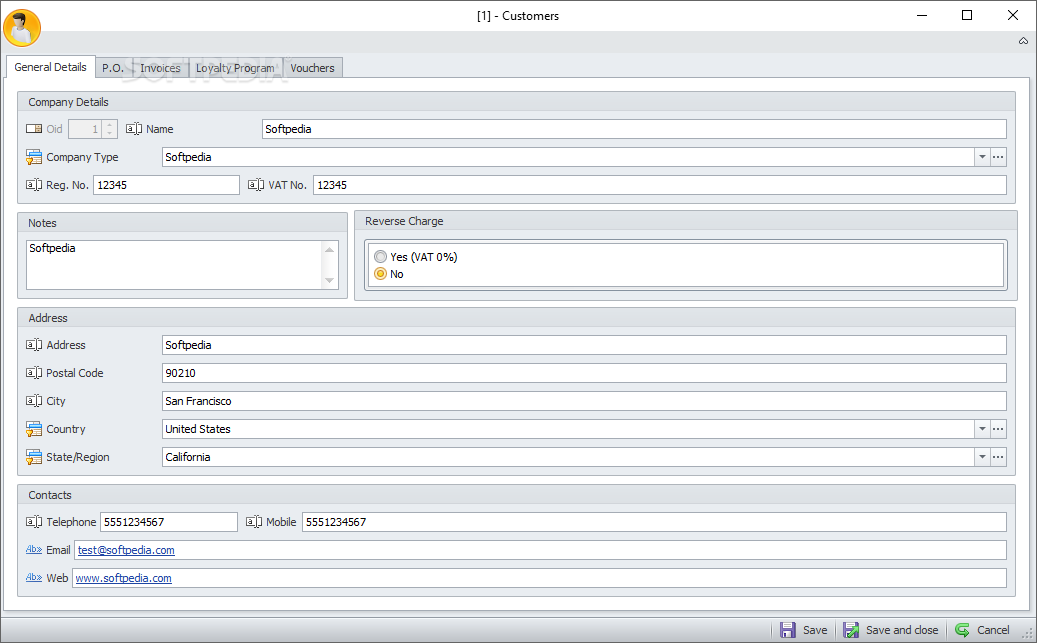Click the State/Region ellipsis button
1037x643 pixels.
[999, 457]
